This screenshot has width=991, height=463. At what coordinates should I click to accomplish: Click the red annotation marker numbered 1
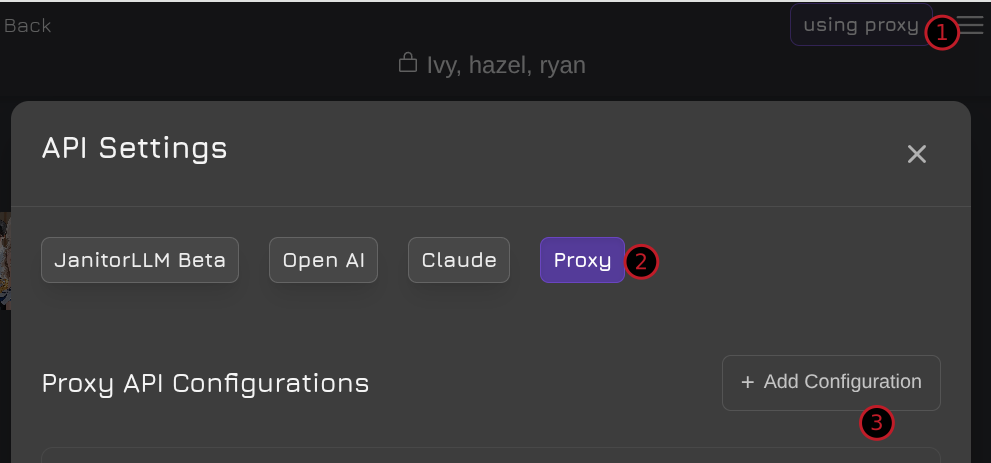click(x=941, y=32)
